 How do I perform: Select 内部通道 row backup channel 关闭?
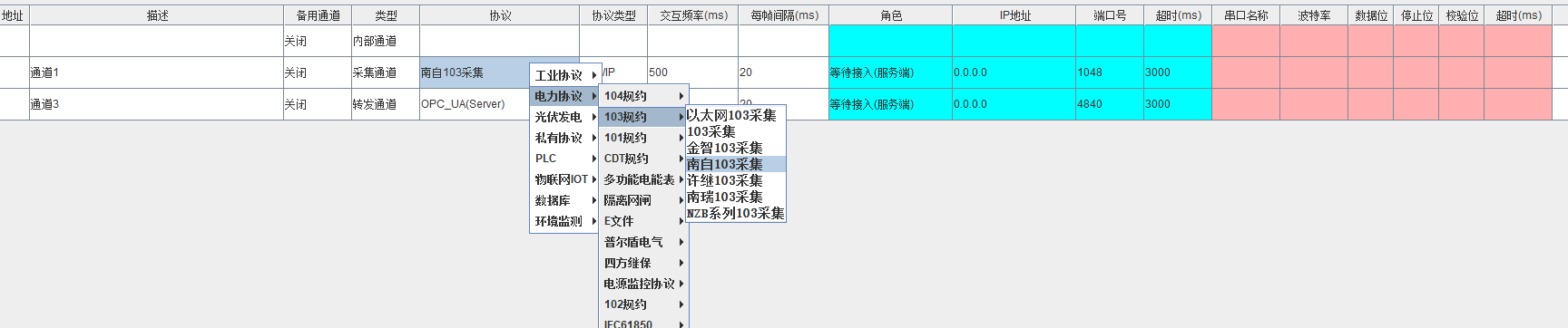tap(318, 41)
